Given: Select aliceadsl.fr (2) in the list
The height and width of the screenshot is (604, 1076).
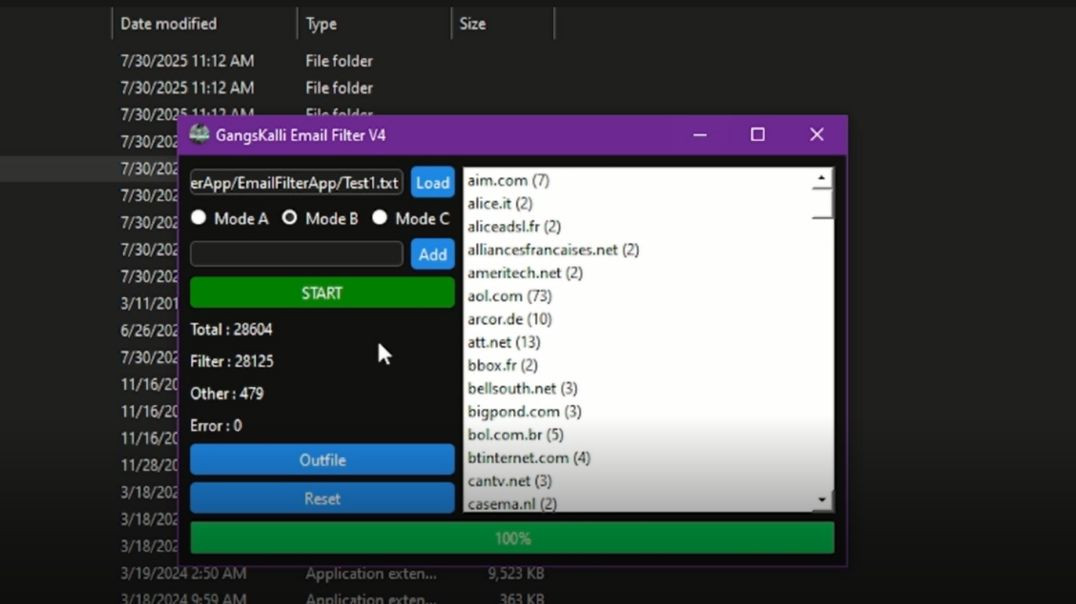Looking at the screenshot, I should point(514,226).
